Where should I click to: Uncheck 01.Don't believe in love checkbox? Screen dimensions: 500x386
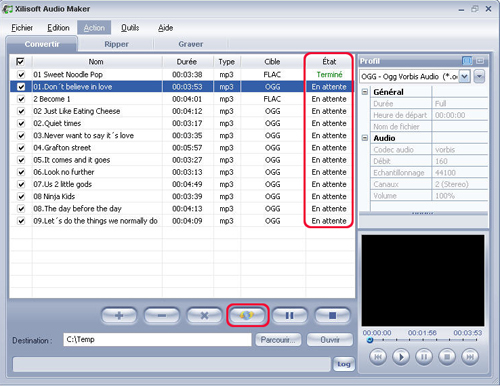click(21, 87)
